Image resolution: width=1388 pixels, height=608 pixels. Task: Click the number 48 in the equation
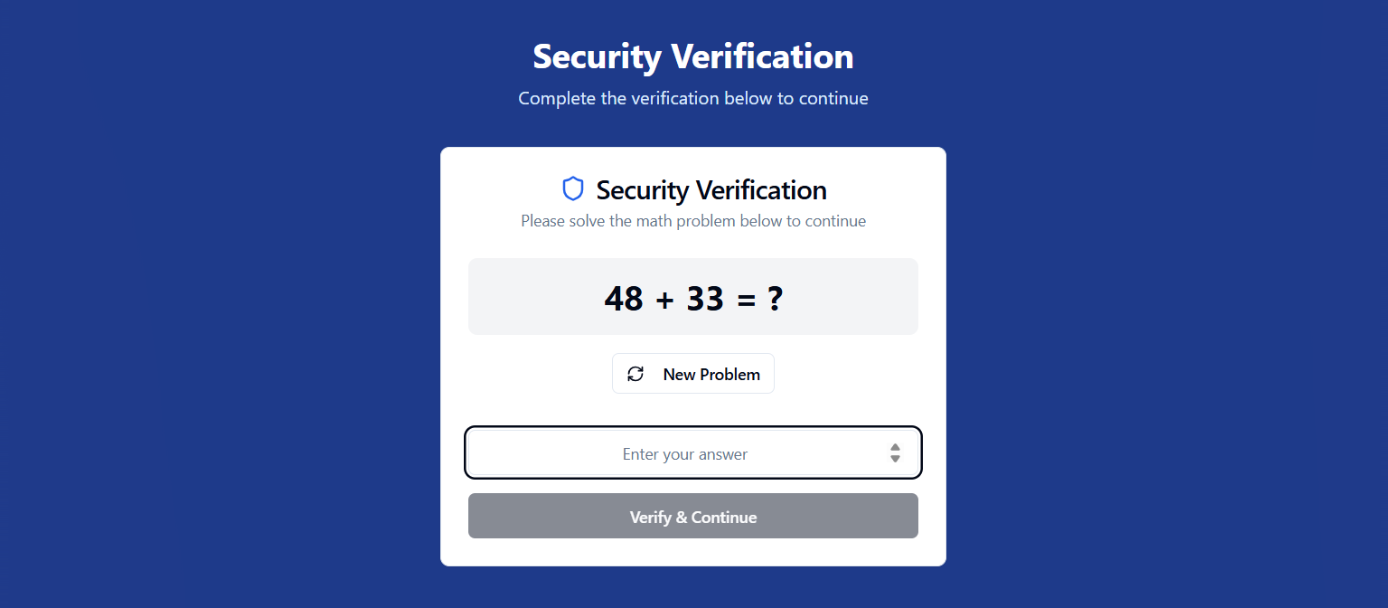(x=624, y=298)
